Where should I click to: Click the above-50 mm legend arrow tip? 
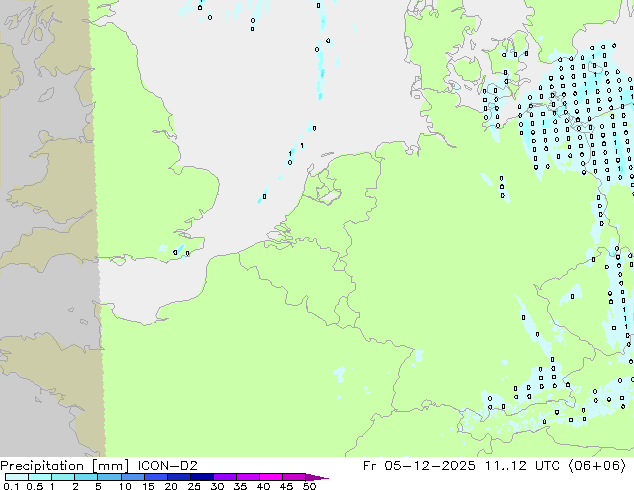[317, 477]
